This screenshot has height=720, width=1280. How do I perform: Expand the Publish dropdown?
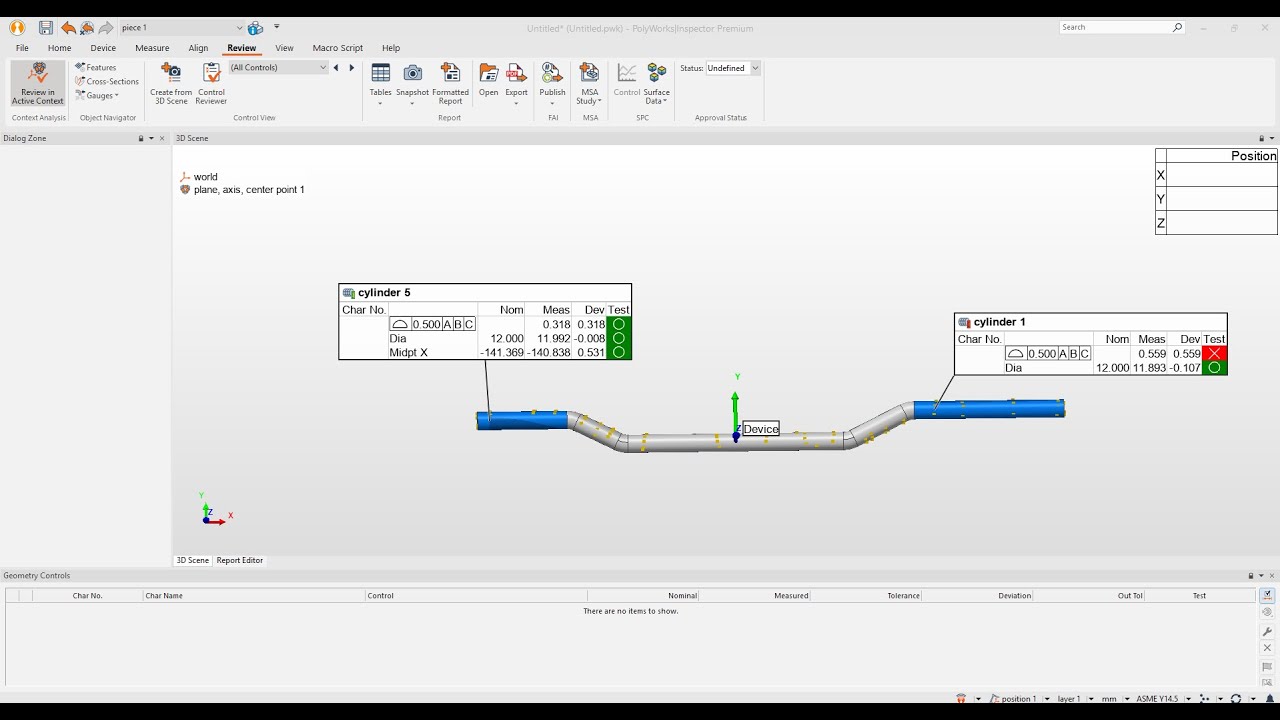pos(552,103)
